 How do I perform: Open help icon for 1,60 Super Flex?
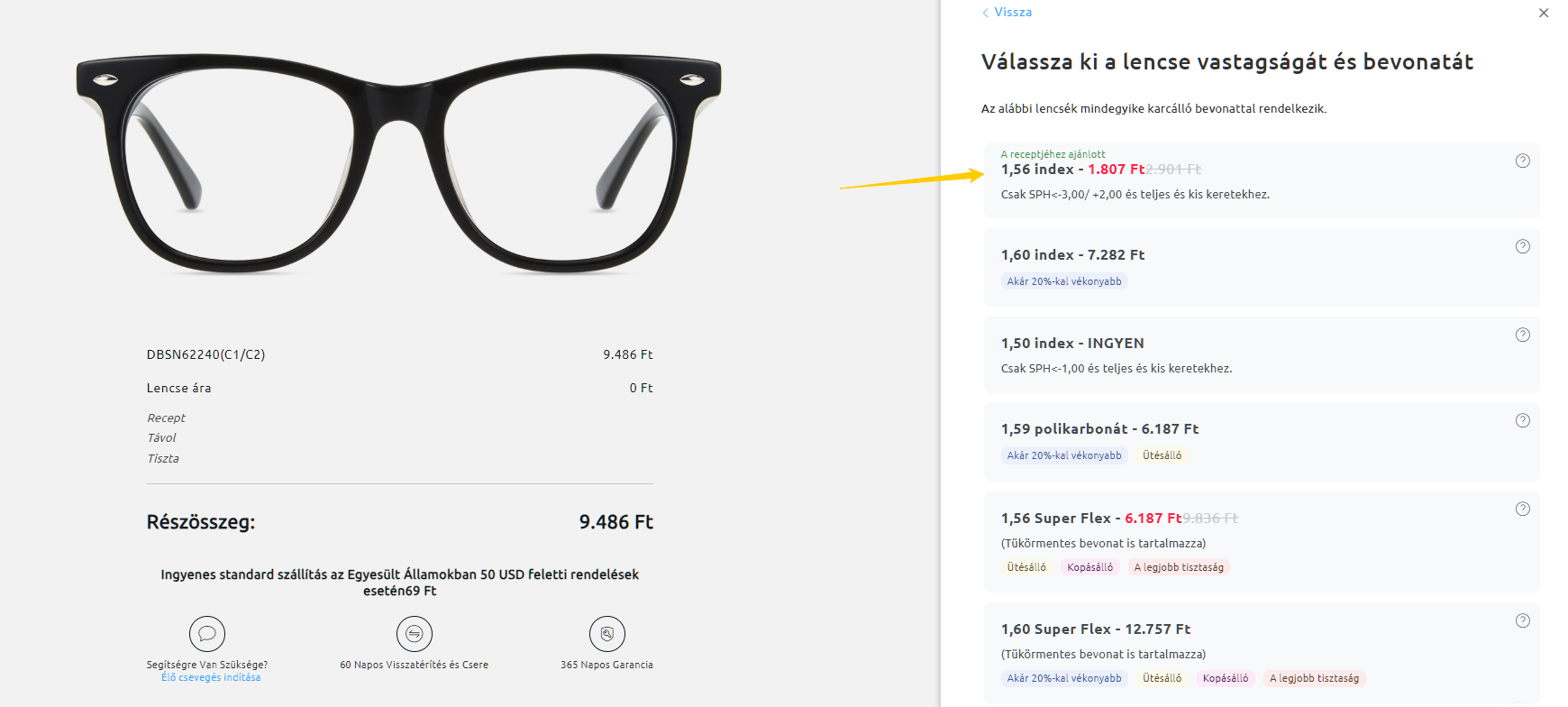tap(1522, 620)
